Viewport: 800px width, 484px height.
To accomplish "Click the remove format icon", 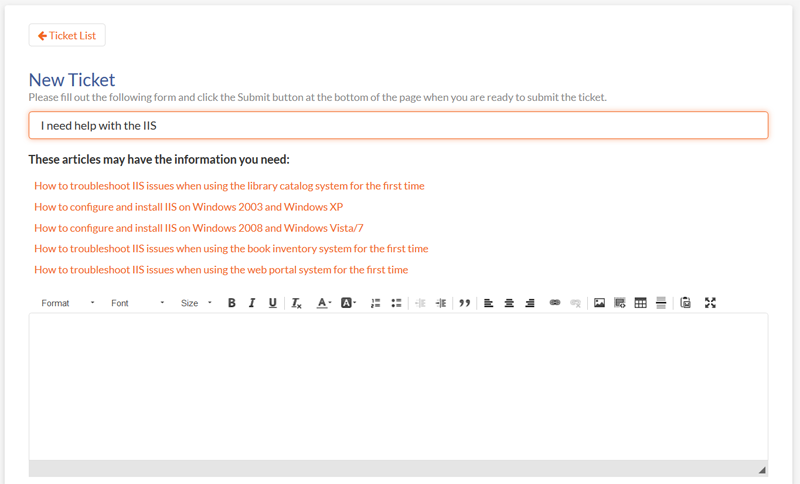I will click(x=297, y=303).
